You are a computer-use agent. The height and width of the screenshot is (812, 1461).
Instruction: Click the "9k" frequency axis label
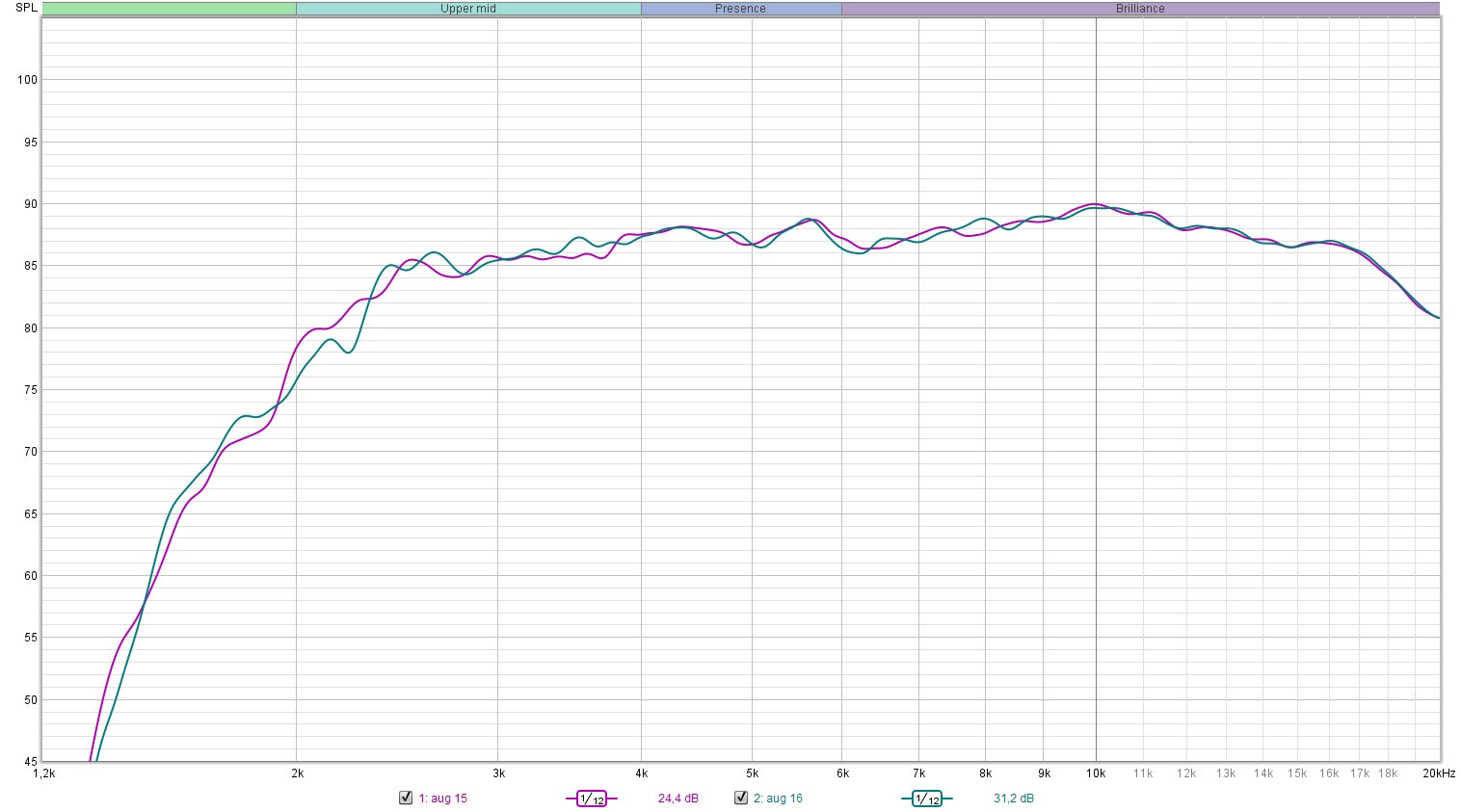pos(1044,773)
